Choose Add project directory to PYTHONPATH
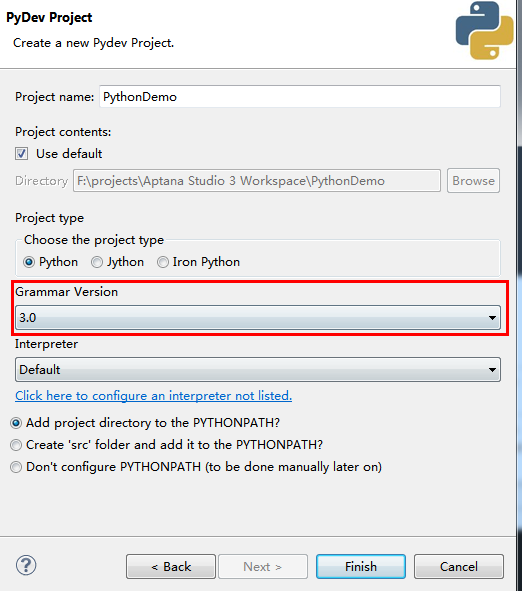522x591 pixels. pyautogui.click(x=16, y=423)
